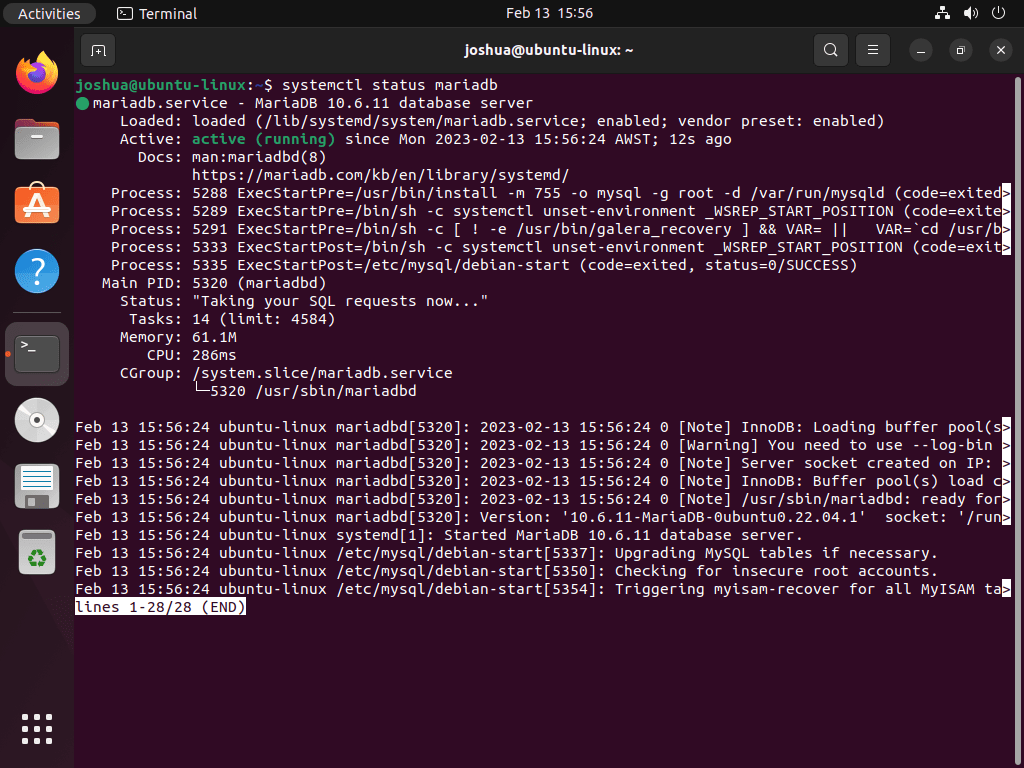
Task: Start Software Updater via the recycle icon
Action: [x=36, y=552]
